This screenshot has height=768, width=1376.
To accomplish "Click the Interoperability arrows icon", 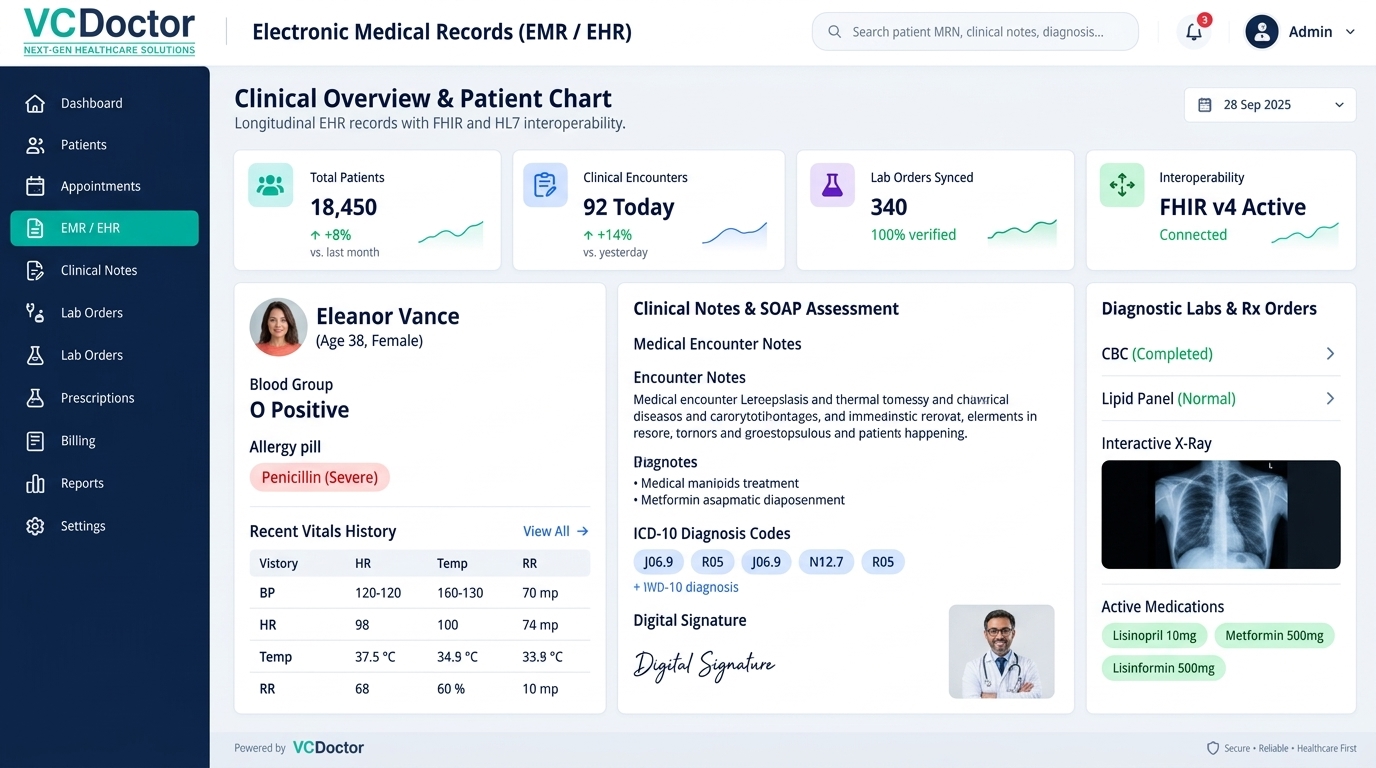I will tap(1122, 185).
